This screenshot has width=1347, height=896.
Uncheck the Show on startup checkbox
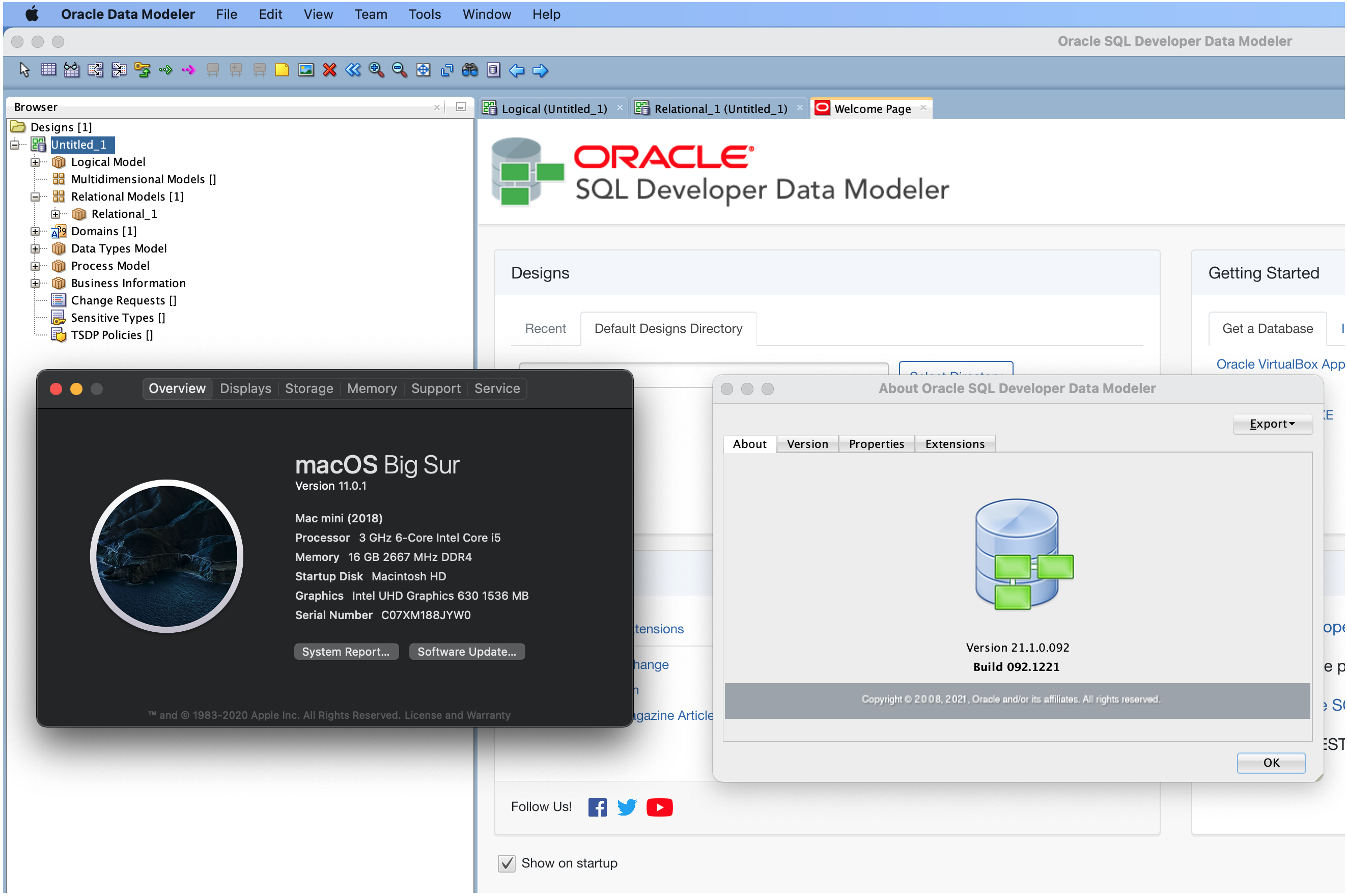coord(507,863)
